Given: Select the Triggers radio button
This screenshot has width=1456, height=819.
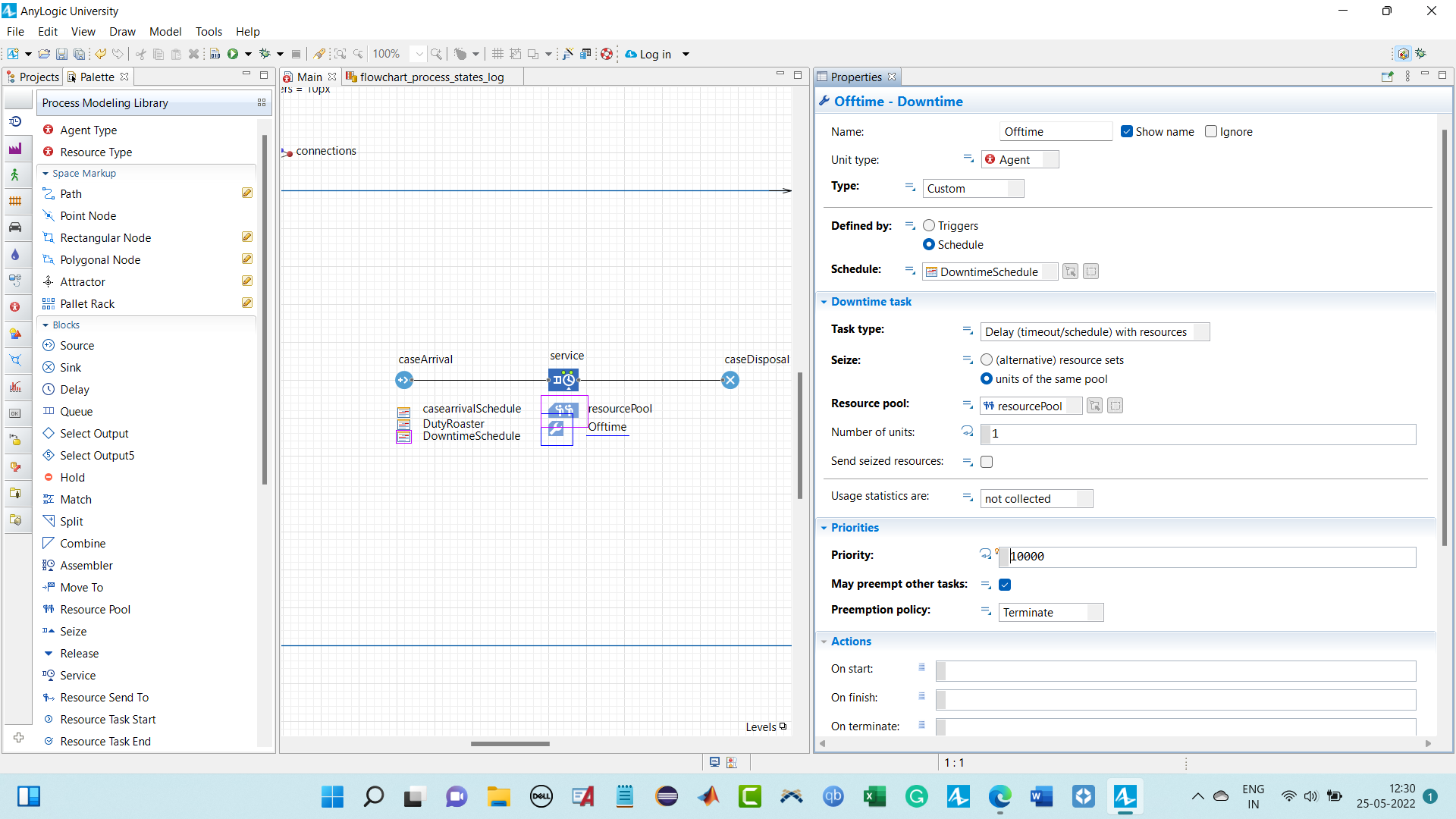Looking at the screenshot, I should (x=929, y=225).
